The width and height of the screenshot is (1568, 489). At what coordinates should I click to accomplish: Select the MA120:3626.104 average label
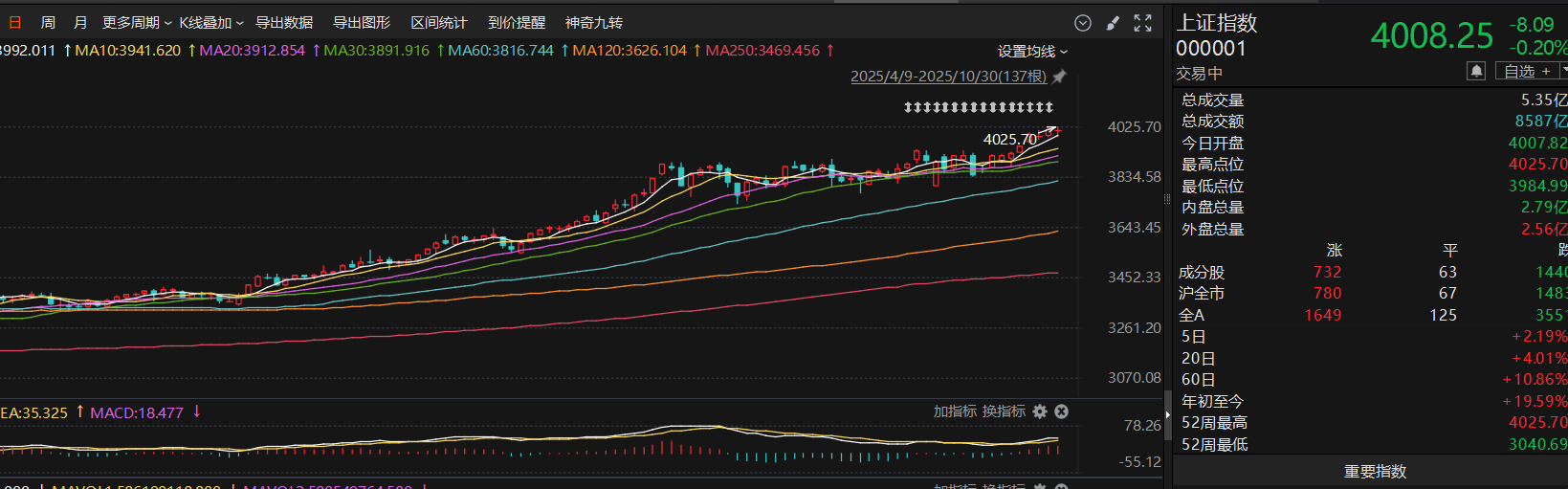point(629,51)
